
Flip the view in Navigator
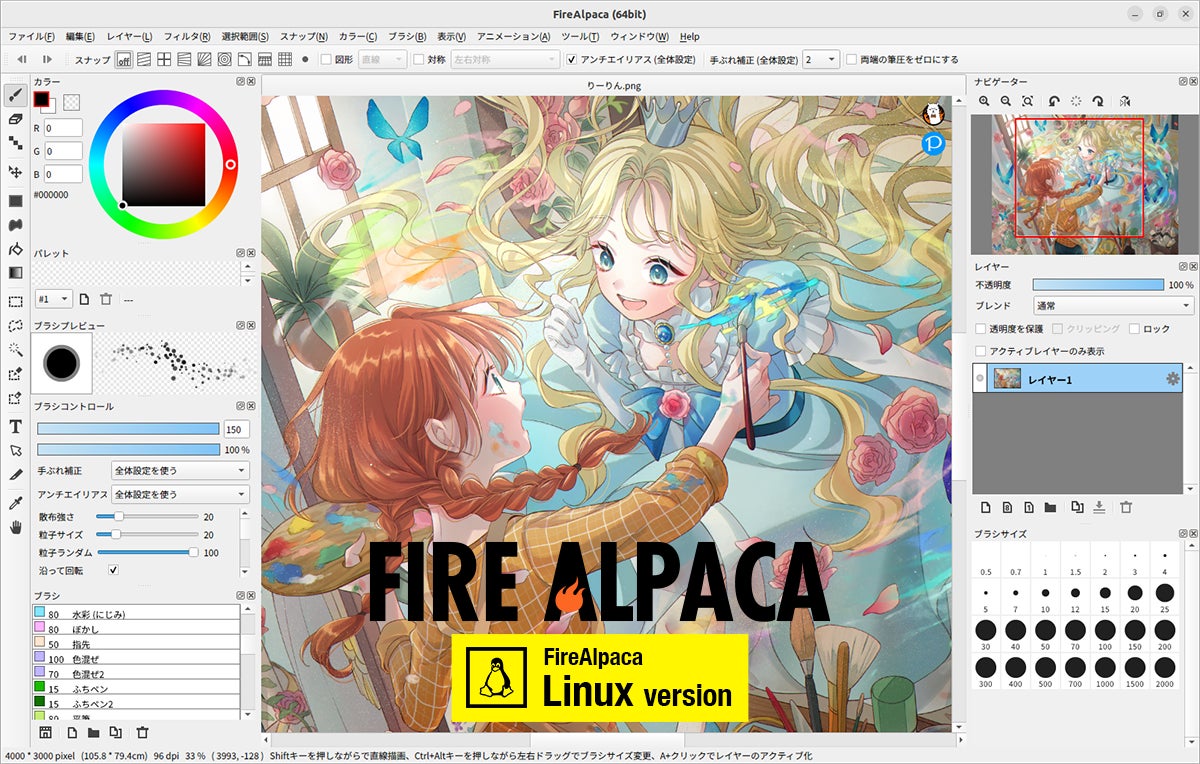1125,101
